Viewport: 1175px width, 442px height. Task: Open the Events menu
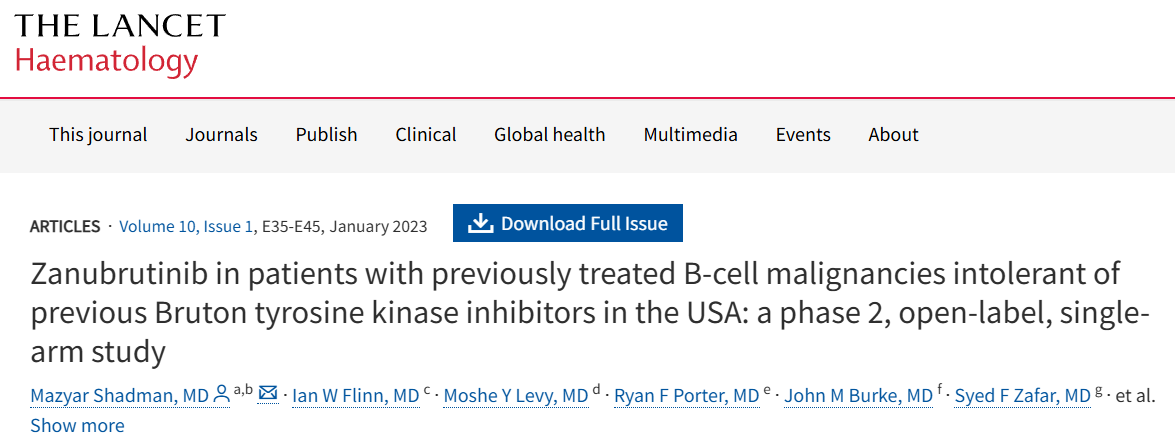(803, 134)
